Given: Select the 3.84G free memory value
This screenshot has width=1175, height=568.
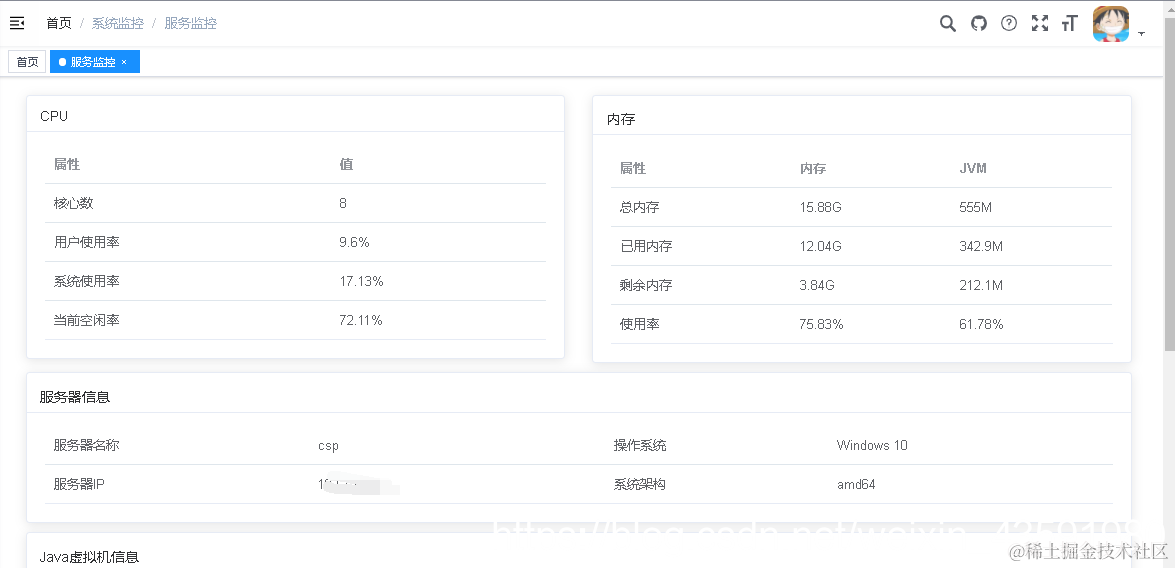Looking at the screenshot, I should pos(817,285).
